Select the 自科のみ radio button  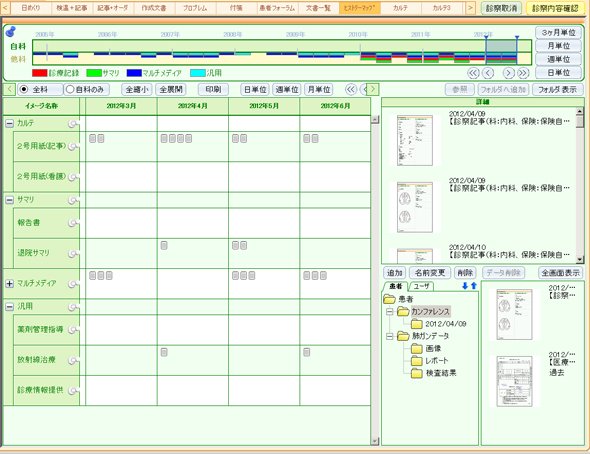point(70,90)
